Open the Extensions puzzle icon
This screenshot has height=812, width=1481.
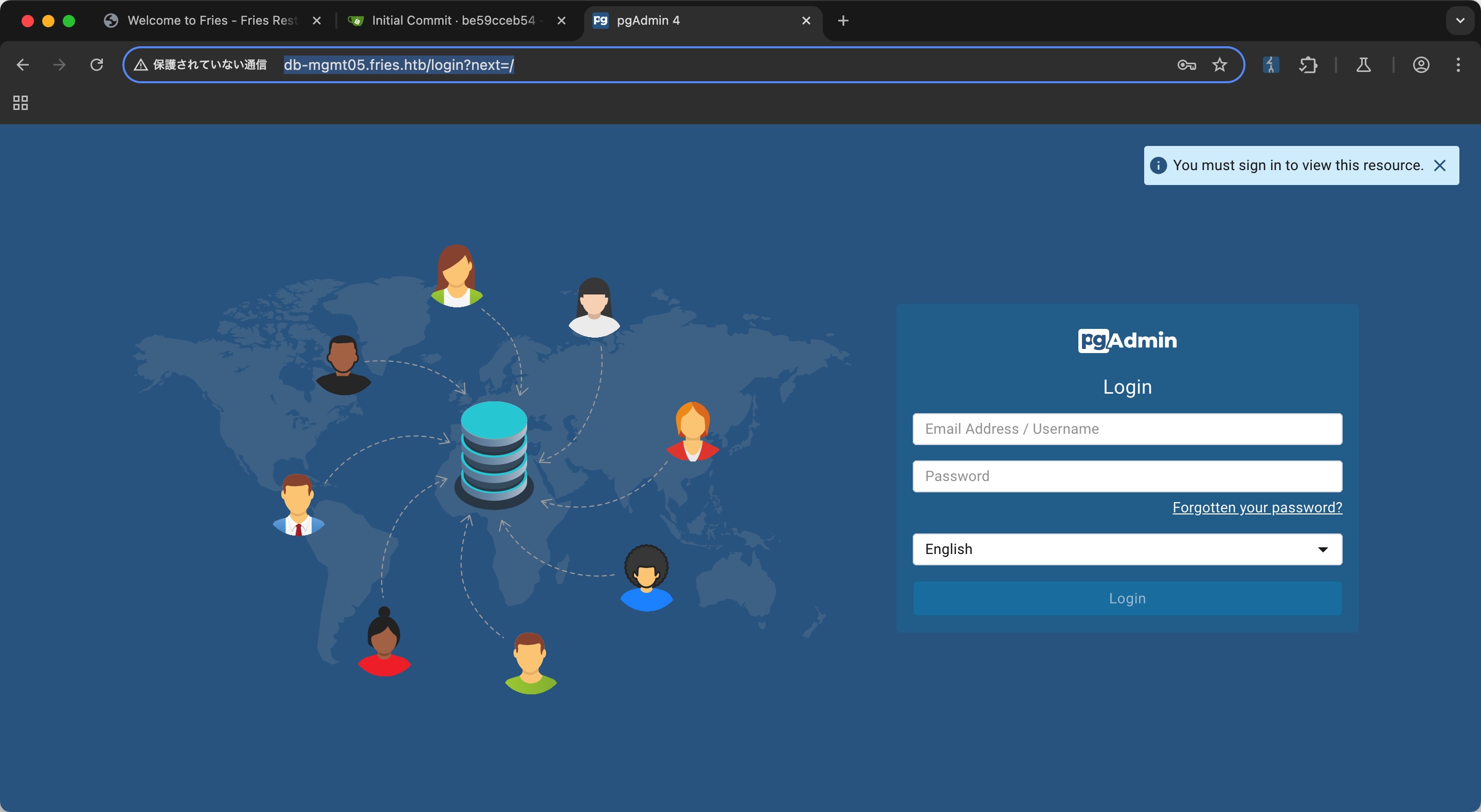1308,65
